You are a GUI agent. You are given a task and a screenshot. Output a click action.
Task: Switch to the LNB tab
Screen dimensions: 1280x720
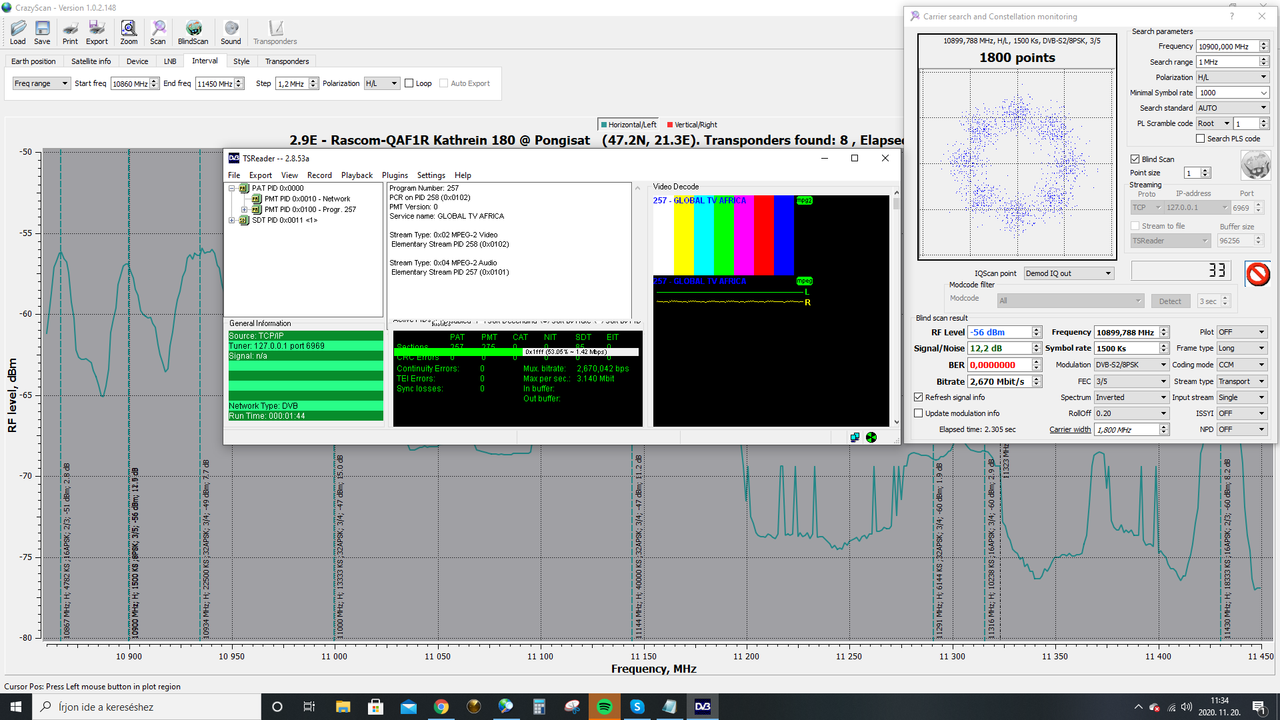click(x=170, y=61)
